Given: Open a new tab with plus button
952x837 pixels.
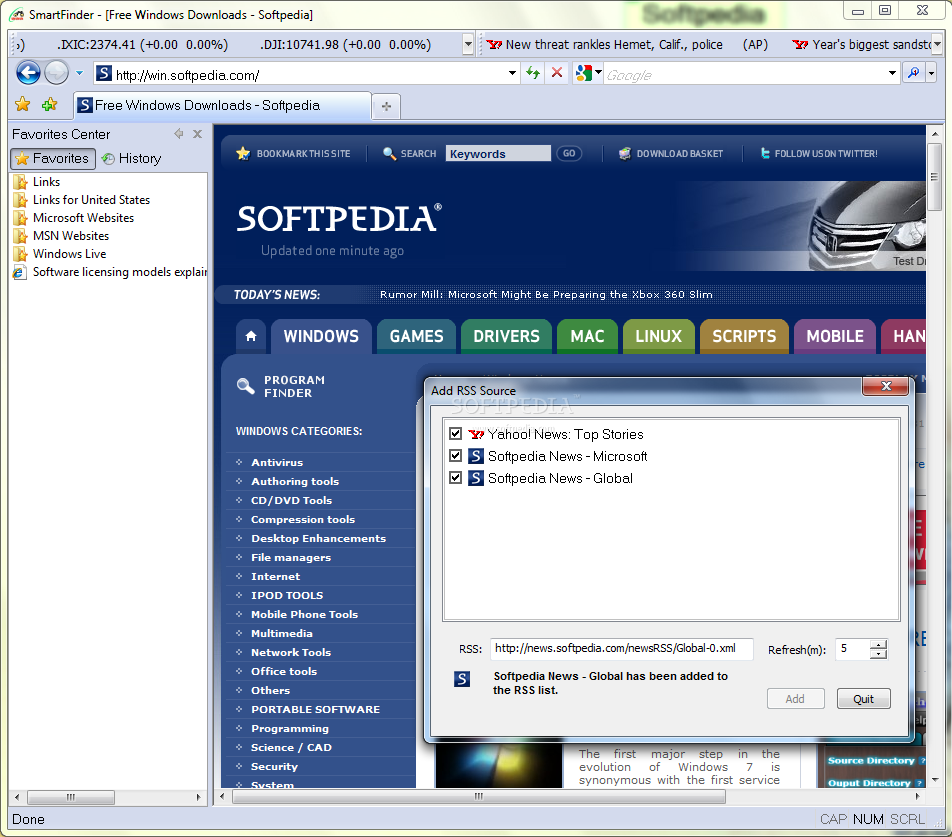Looking at the screenshot, I should [386, 106].
